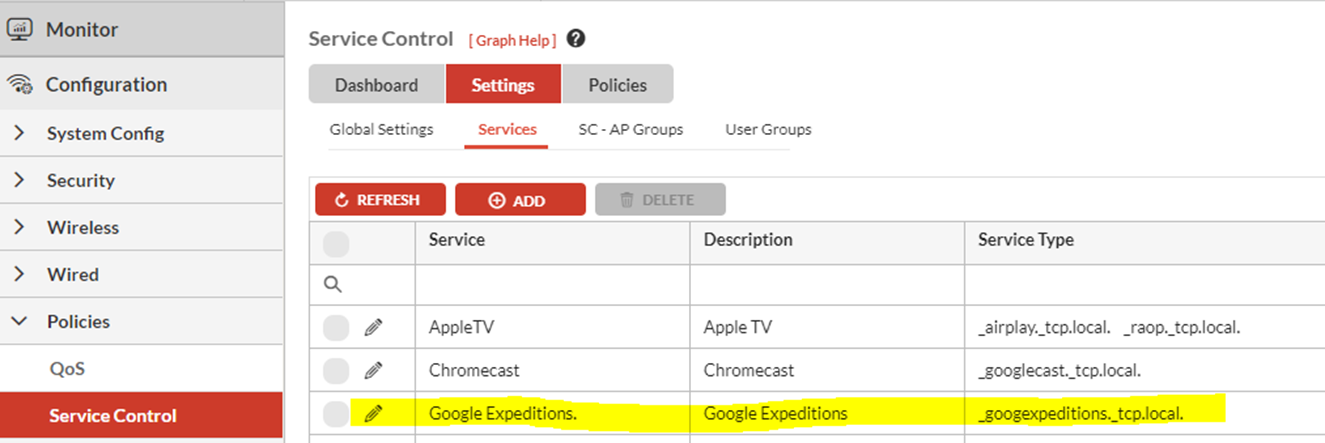Click the pencil edit icon for Chromecast
This screenshot has height=443, width=1325.
point(373,370)
